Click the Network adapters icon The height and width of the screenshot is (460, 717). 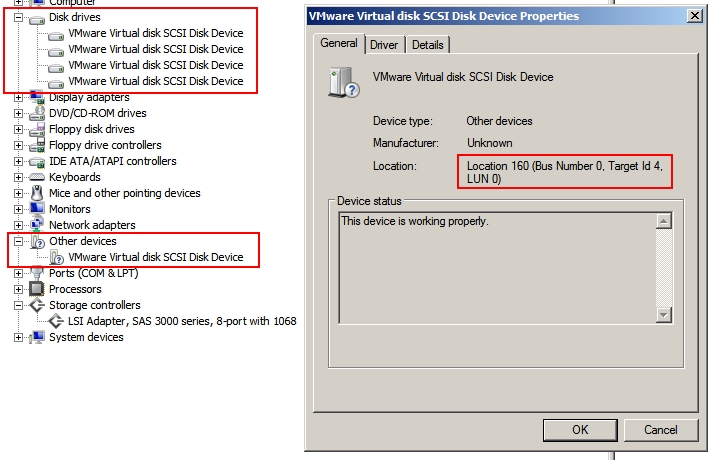[x=37, y=225]
